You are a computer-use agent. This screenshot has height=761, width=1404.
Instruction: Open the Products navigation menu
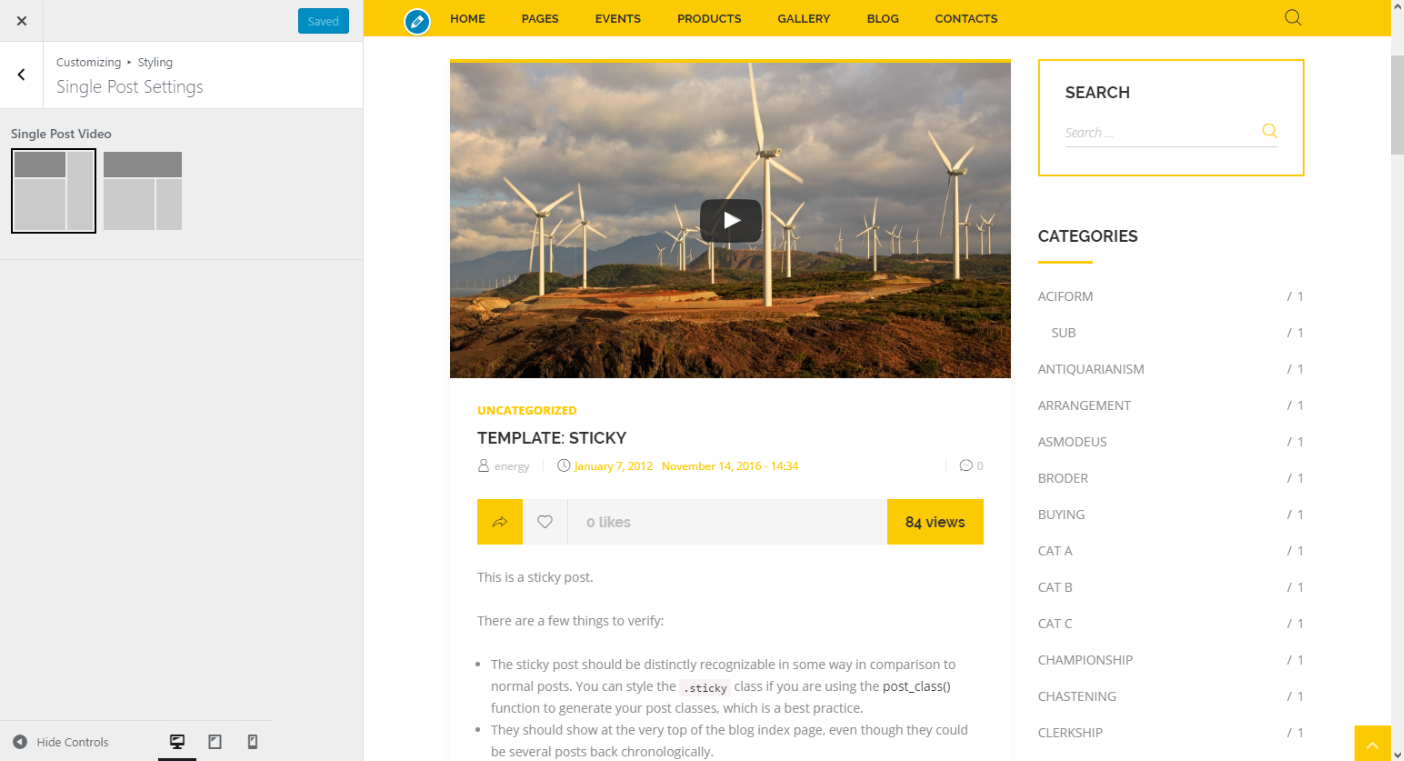[x=709, y=19]
